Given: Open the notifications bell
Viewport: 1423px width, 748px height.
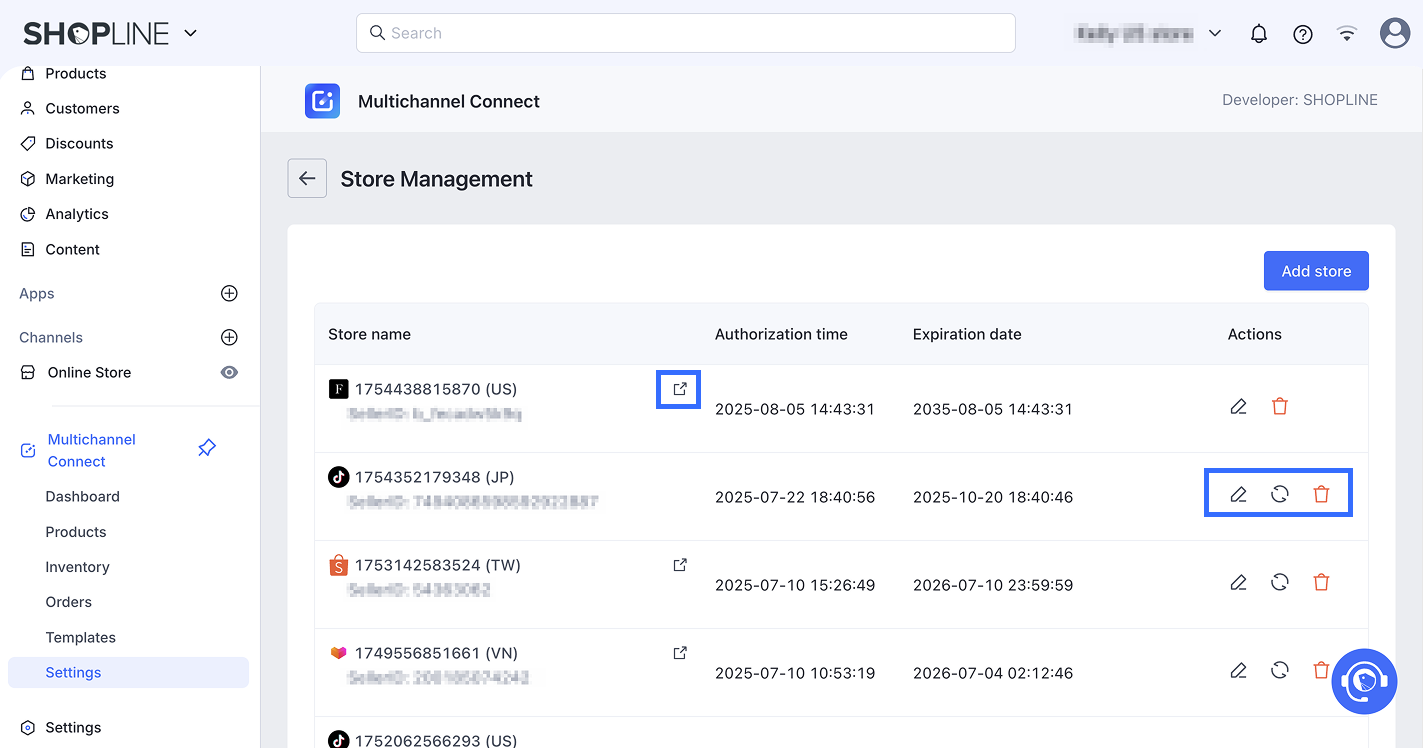Looking at the screenshot, I should pyautogui.click(x=1259, y=33).
